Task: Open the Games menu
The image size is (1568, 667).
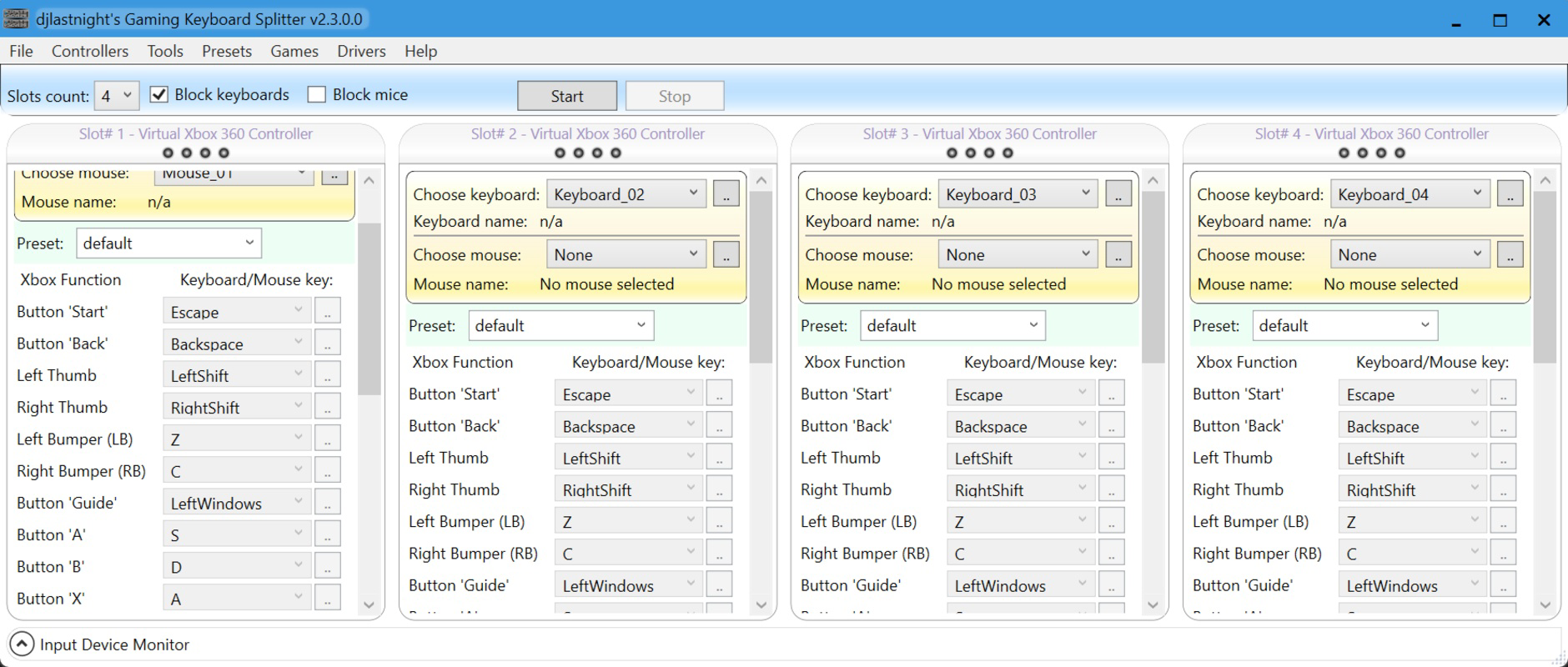Action: (x=294, y=51)
